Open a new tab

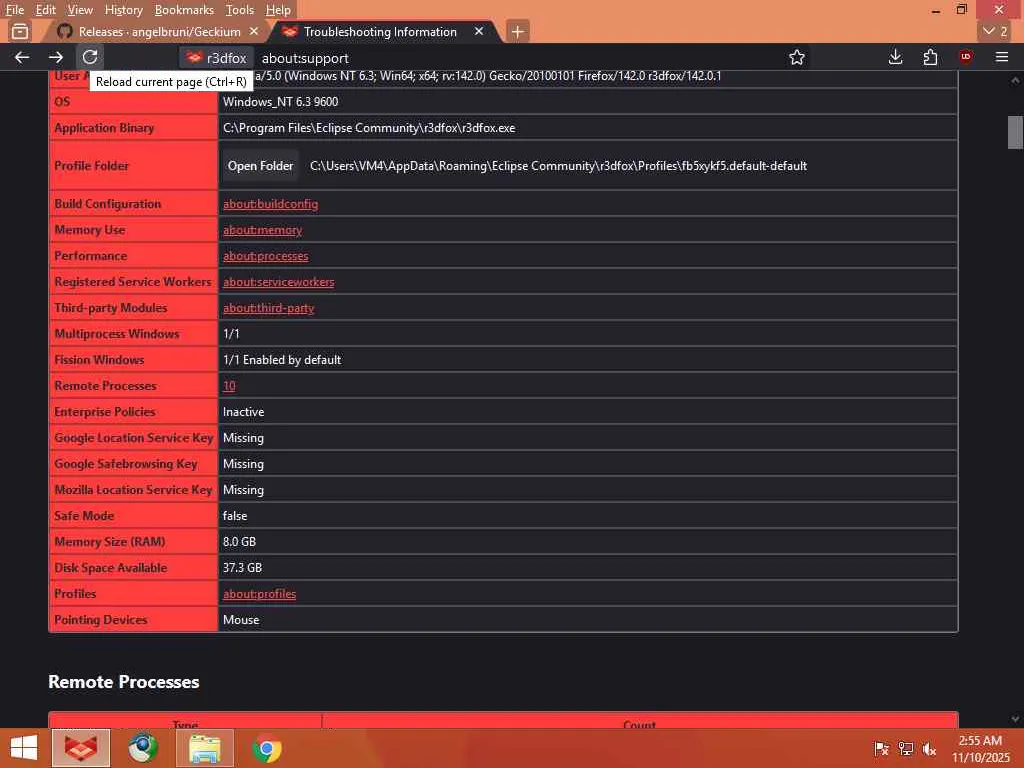coord(517,31)
